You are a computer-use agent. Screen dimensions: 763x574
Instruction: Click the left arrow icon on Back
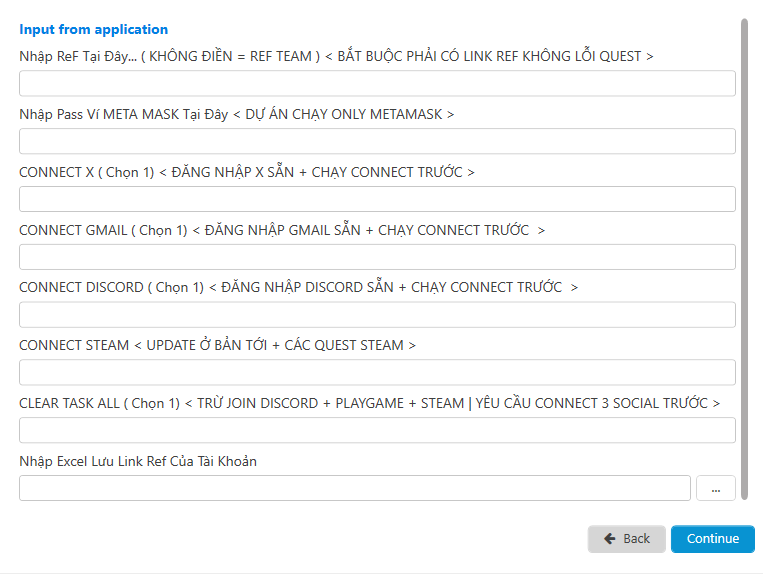(610, 538)
